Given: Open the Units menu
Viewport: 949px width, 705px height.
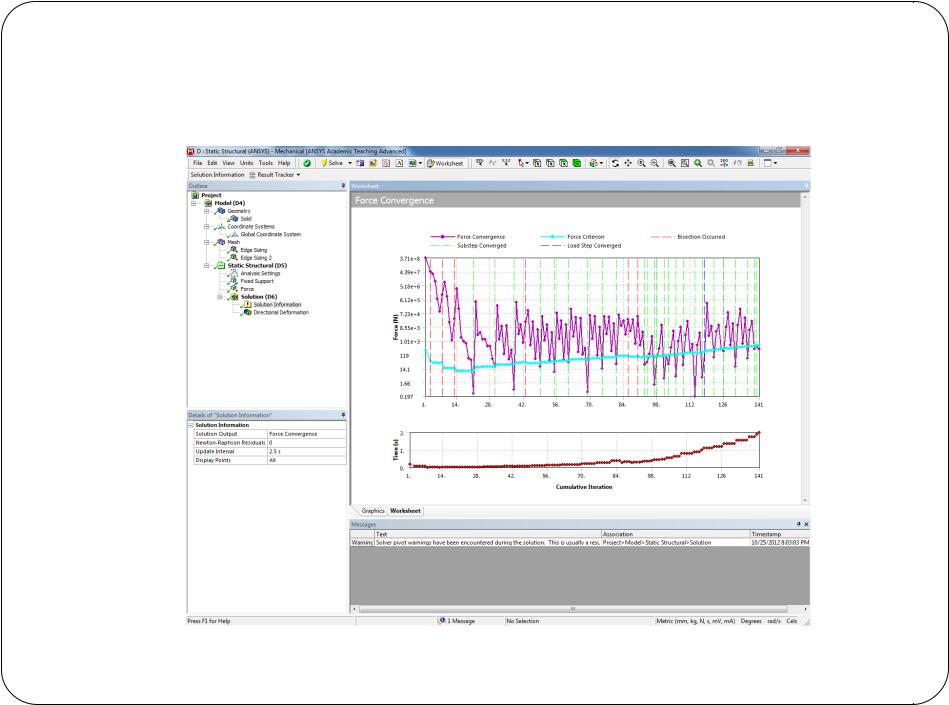Looking at the screenshot, I should coord(246,163).
